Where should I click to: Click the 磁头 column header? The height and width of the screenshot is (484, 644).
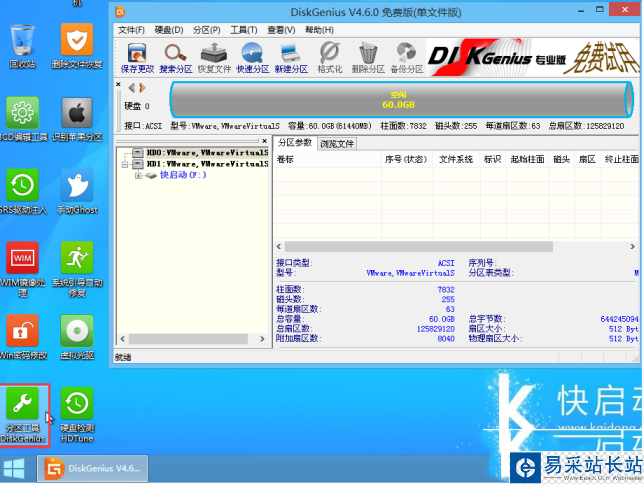561,159
